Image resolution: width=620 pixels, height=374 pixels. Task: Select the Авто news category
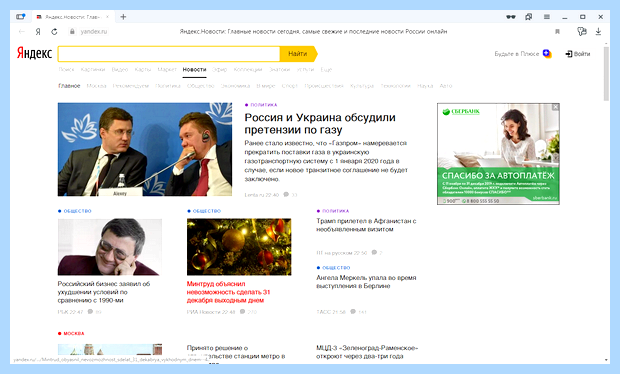(x=446, y=86)
